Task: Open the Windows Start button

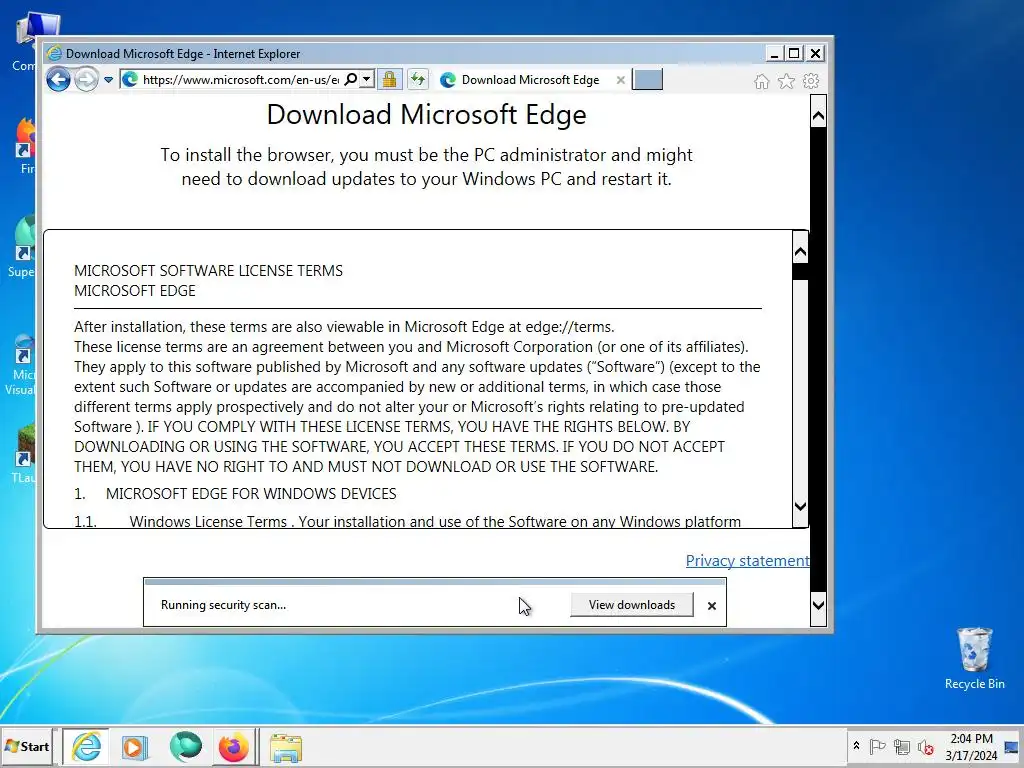Action: coord(27,746)
